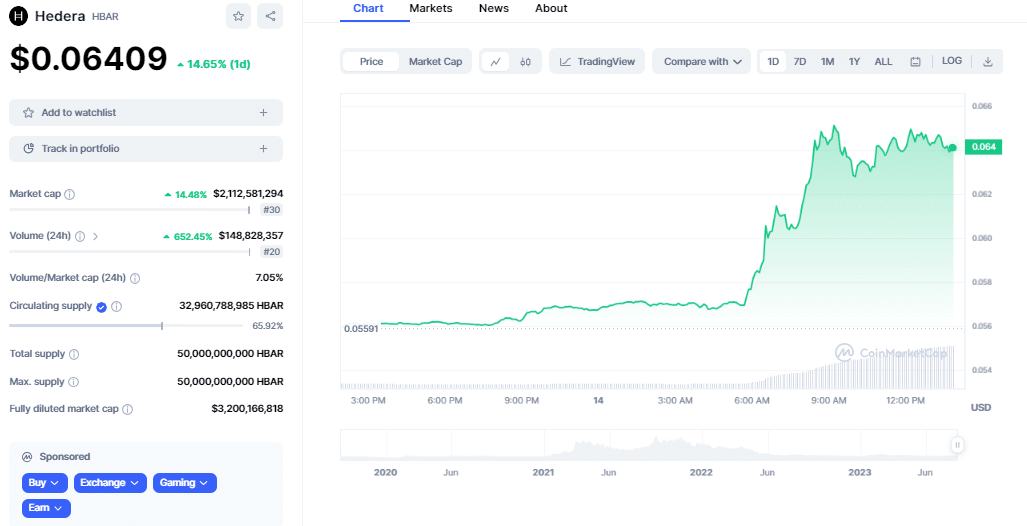
Task: Expand Volume (24h) chevron arrow
Action: click(96, 236)
